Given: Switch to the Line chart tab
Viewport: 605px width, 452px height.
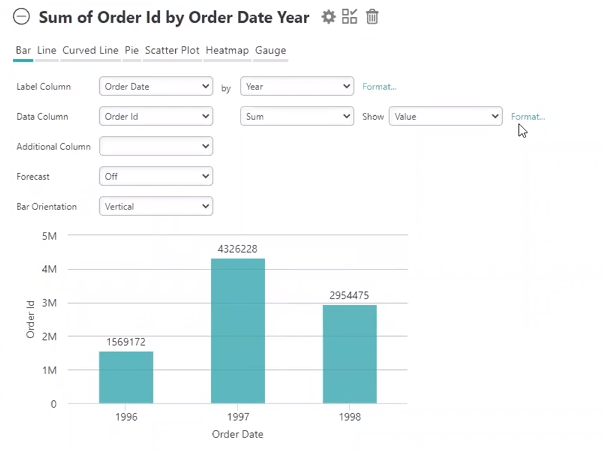Looking at the screenshot, I should tap(47, 51).
